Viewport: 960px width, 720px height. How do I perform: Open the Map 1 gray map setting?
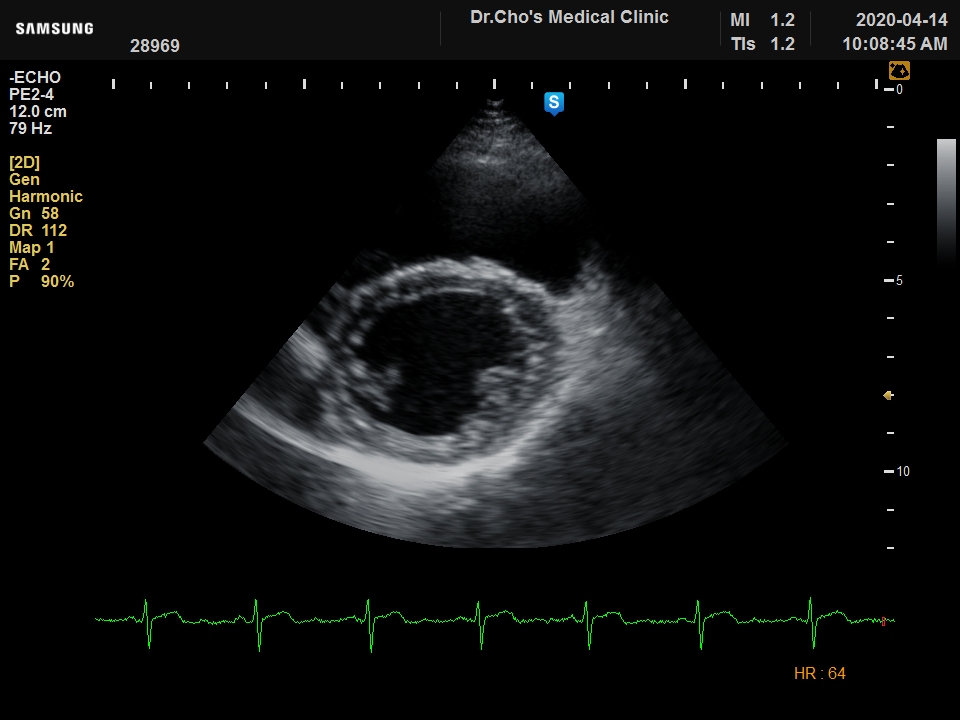pyautogui.click(x=32, y=248)
